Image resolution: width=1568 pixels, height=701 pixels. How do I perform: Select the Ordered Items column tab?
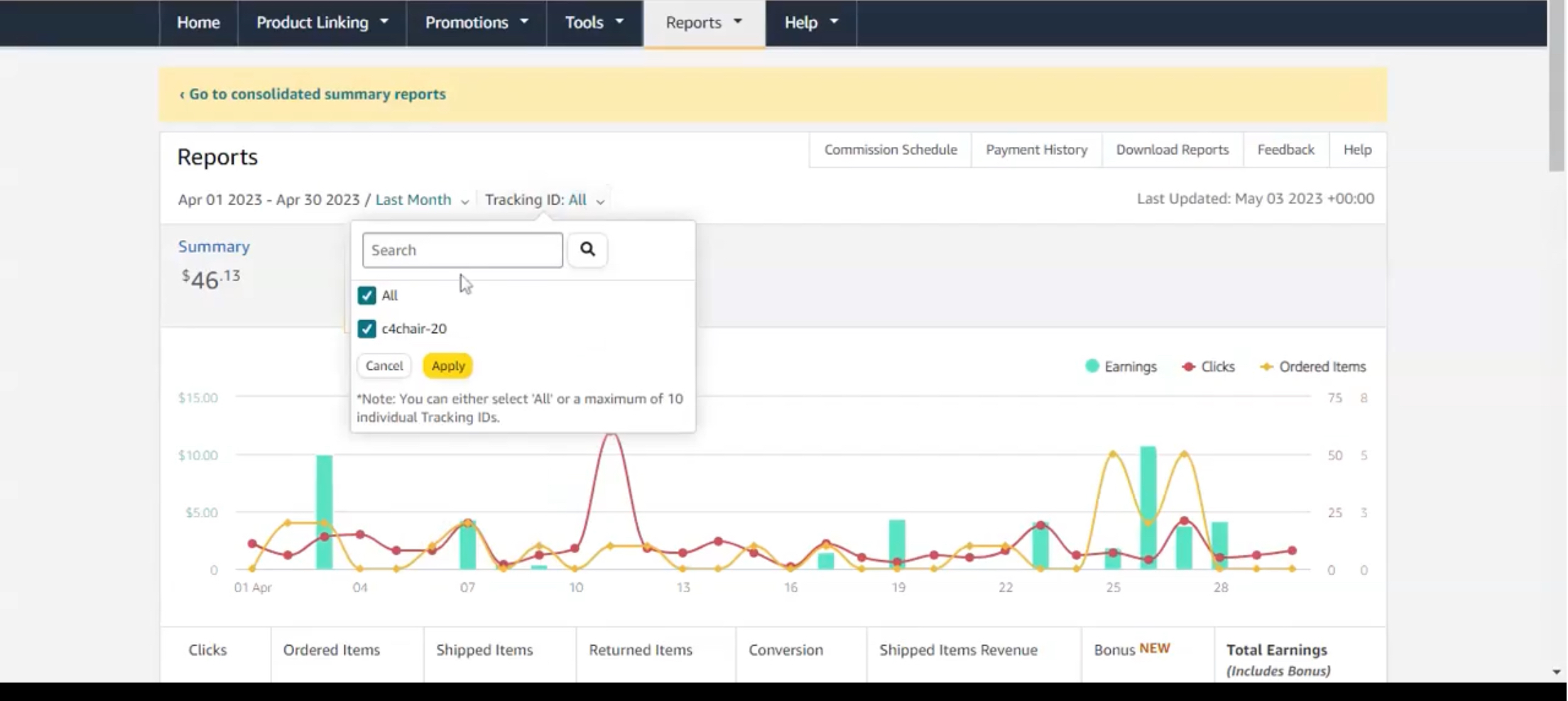coord(332,650)
